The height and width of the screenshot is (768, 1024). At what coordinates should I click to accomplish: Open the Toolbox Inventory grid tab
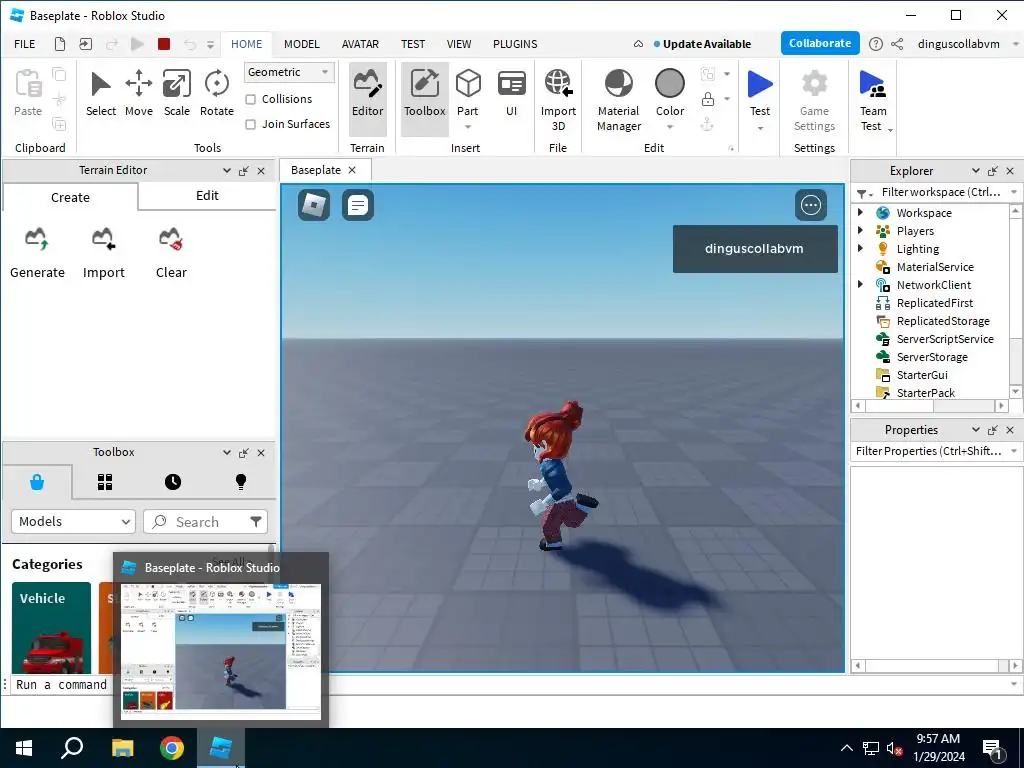[x=105, y=483]
